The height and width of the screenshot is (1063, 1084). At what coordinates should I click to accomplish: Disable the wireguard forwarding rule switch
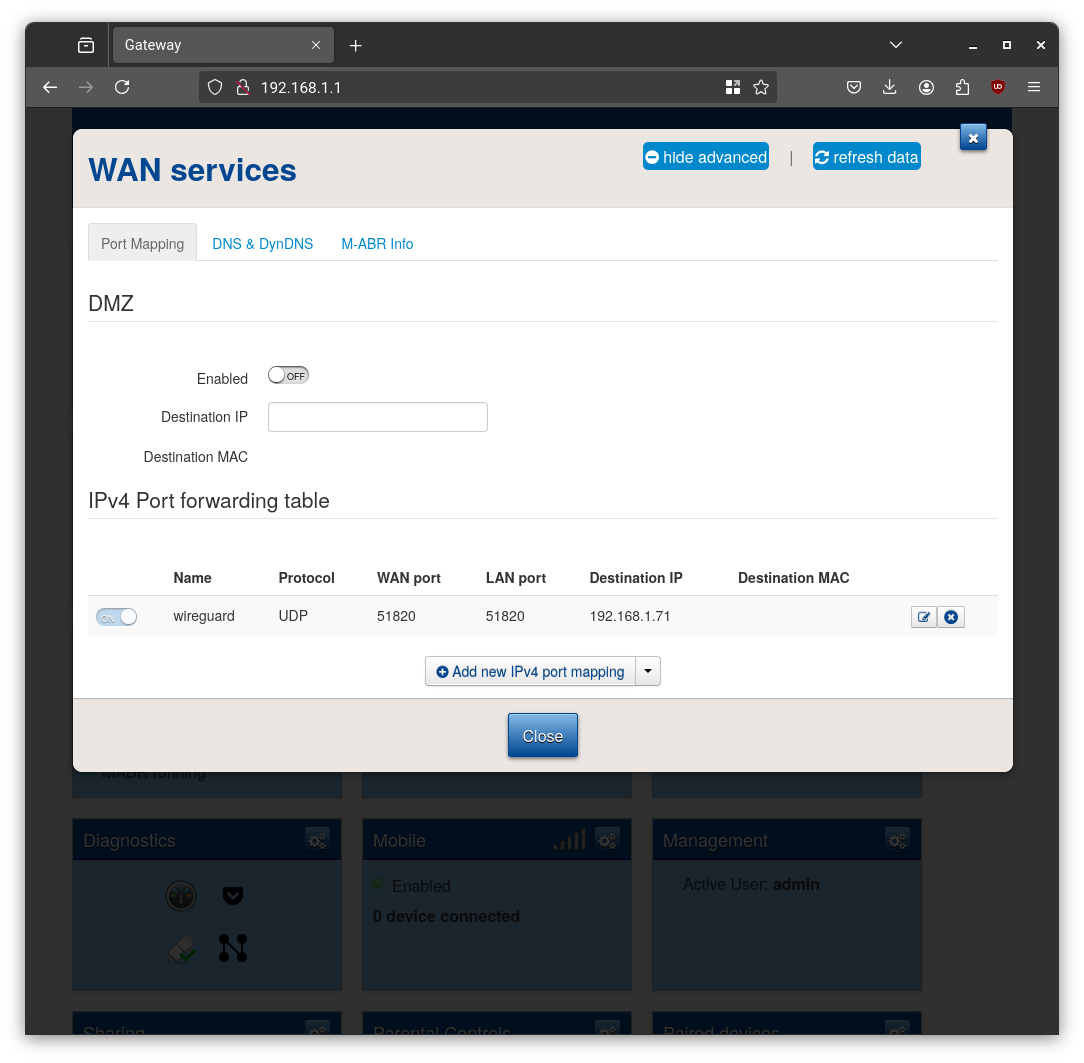point(116,616)
